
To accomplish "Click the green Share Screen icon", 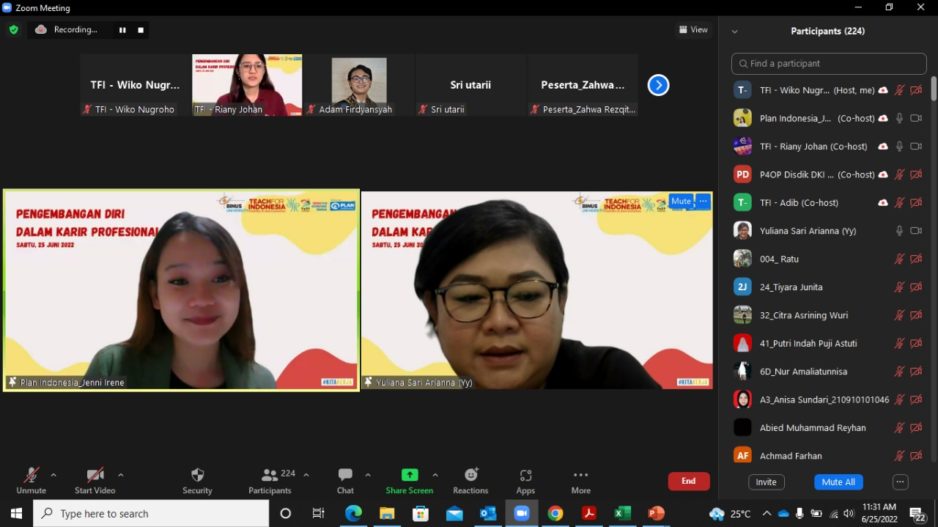I will (410, 475).
